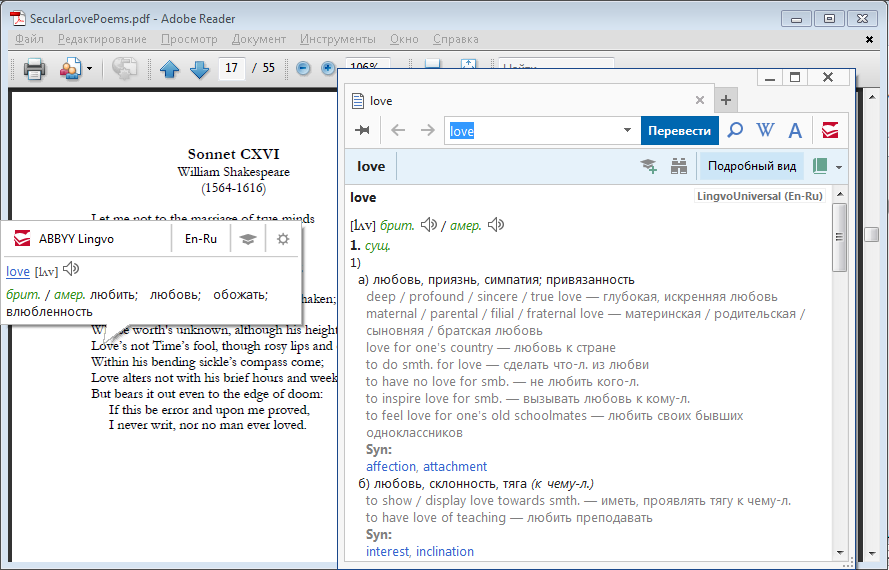Viewport: 889px width, 570px height.
Task: Print the PDF using the printer icon
Action: coord(35,69)
